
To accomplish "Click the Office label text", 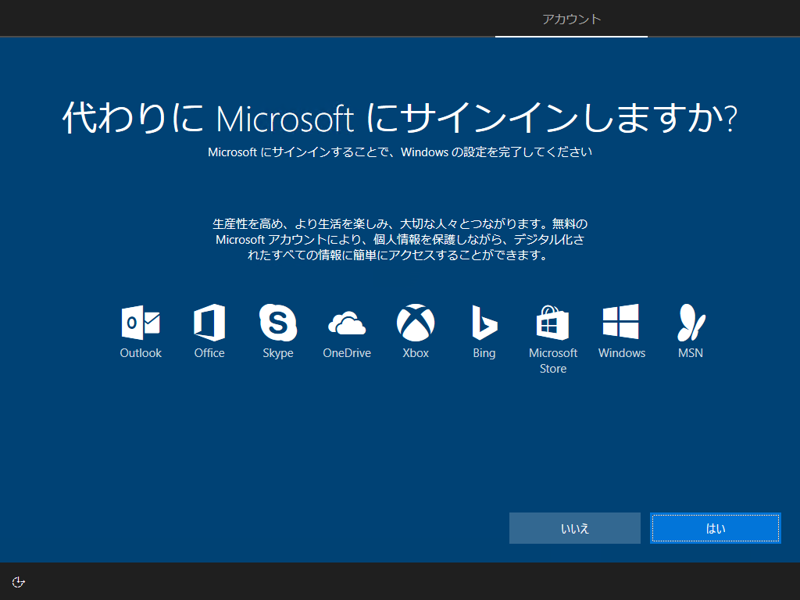I will tap(209, 353).
